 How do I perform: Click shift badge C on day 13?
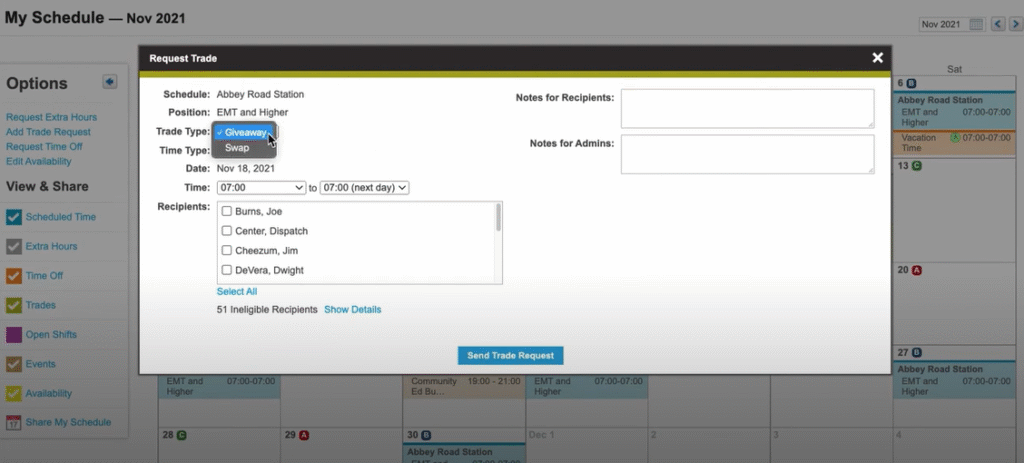point(916,166)
